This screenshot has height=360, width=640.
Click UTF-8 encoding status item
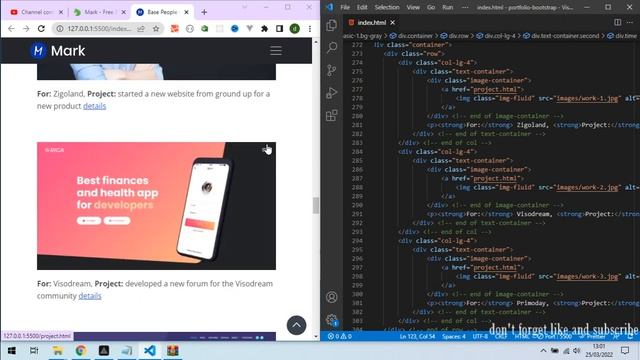click(480, 336)
